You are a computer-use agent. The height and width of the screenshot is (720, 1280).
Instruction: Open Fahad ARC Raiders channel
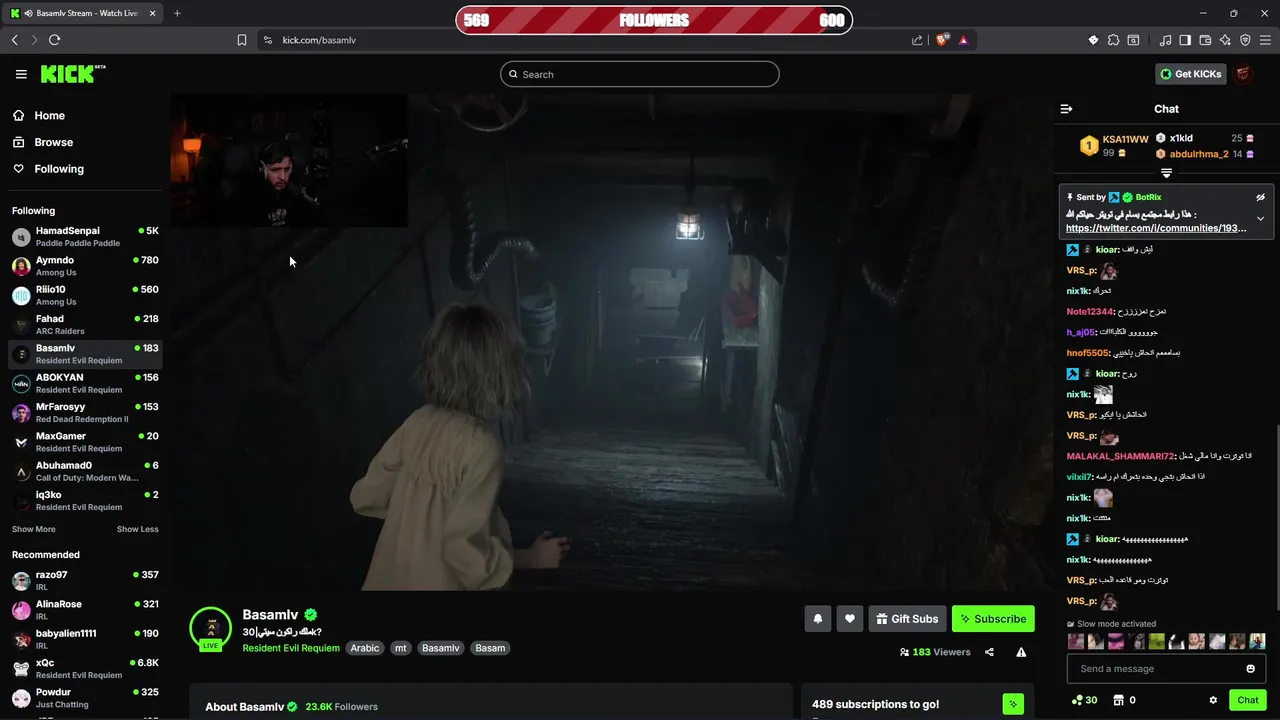85,324
